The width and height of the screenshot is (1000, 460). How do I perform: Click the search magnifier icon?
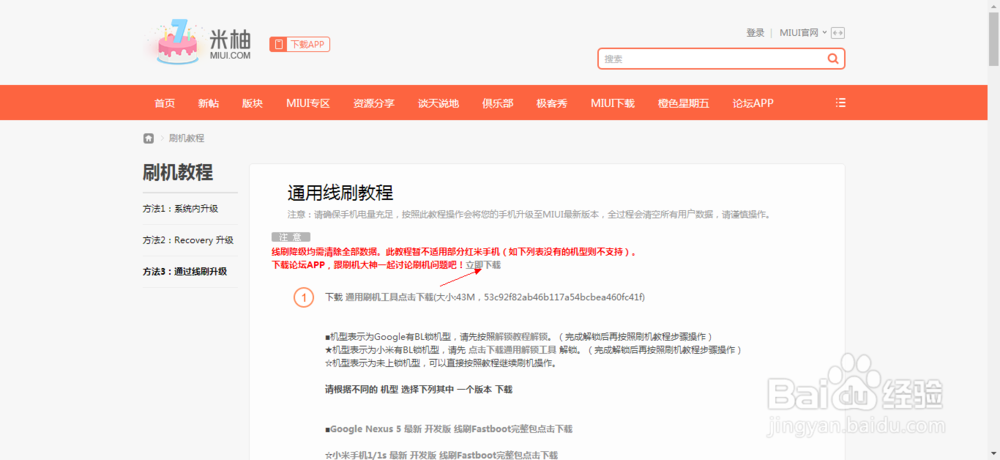[x=832, y=59]
